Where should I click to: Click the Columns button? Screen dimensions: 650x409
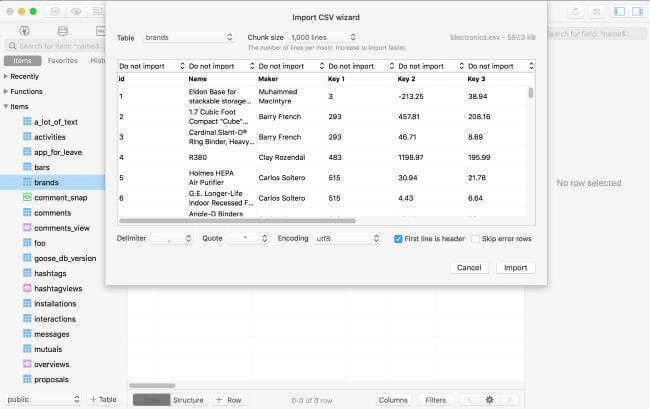point(393,400)
